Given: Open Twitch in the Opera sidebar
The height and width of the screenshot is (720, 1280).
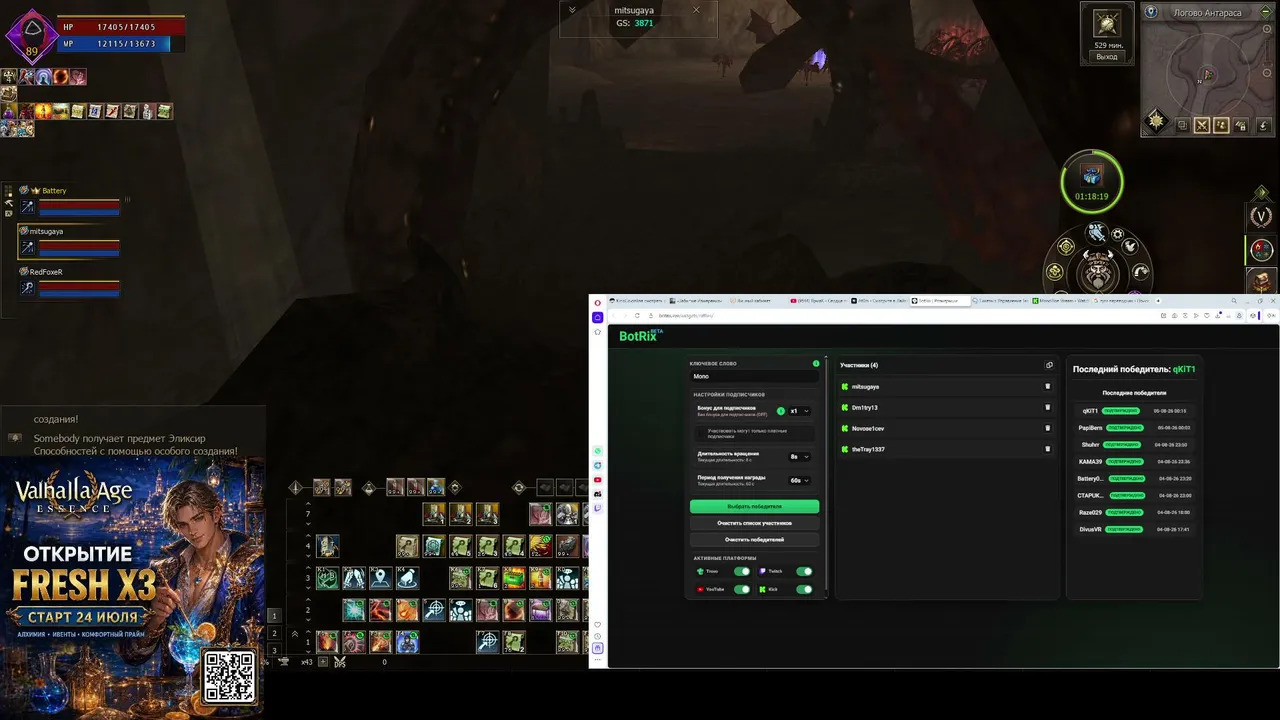Looking at the screenshot, I should click(598, 508).
